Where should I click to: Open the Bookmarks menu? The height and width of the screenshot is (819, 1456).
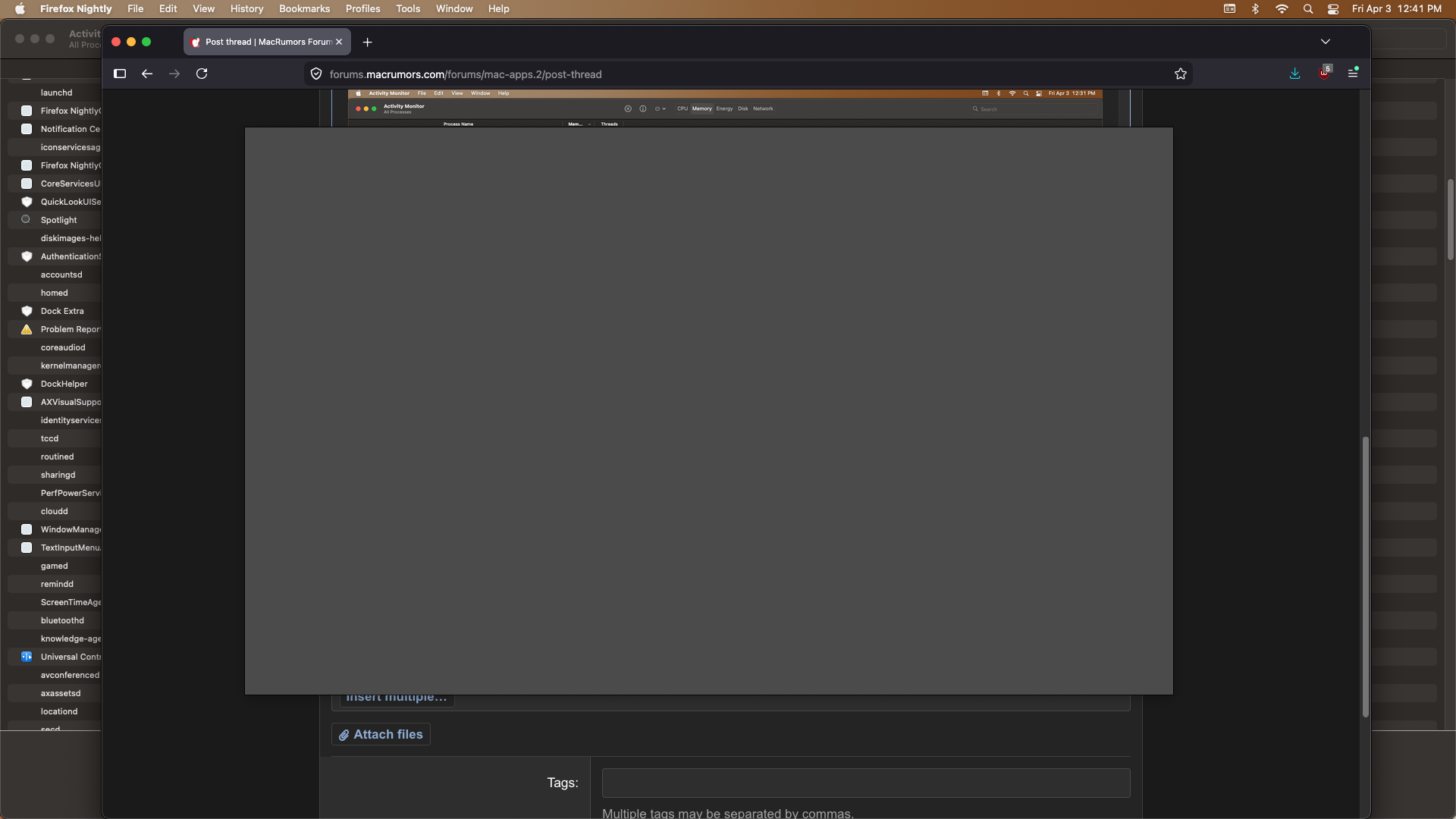(x=304, y=9)
